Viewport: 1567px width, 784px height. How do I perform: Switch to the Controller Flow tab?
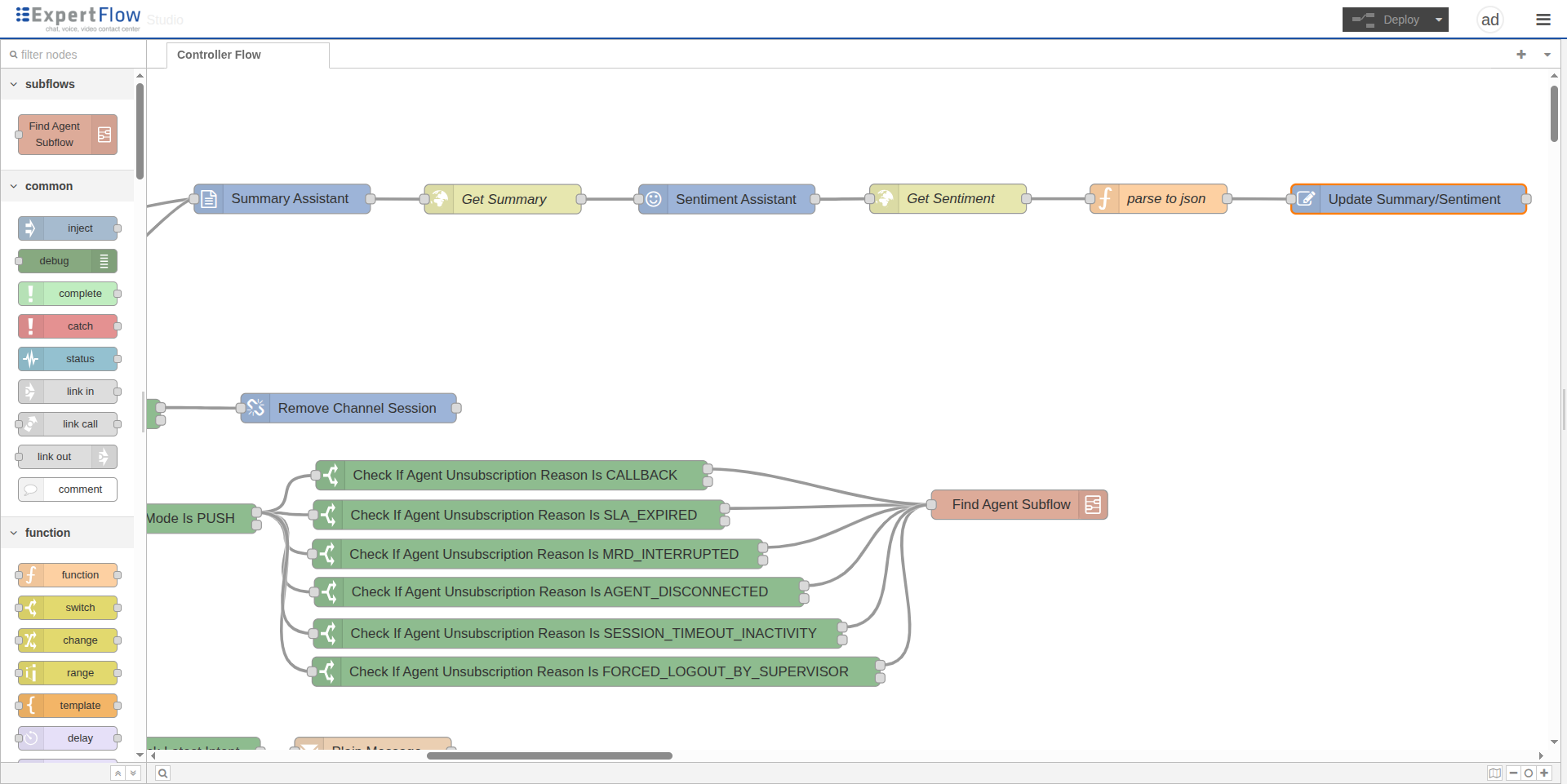click(248, 55)
